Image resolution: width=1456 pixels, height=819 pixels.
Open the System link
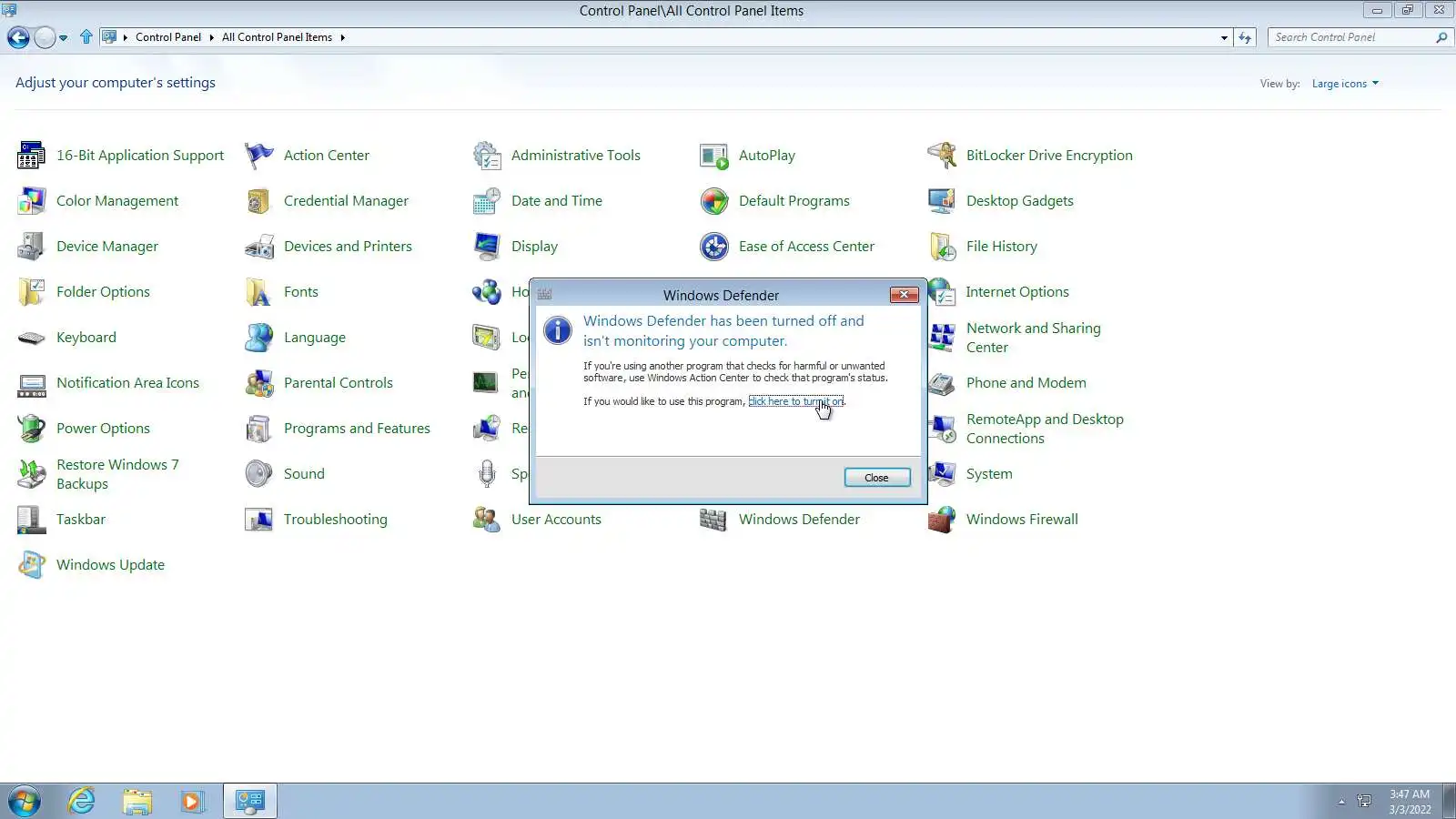pyautogui.click(x=989, y=474)
